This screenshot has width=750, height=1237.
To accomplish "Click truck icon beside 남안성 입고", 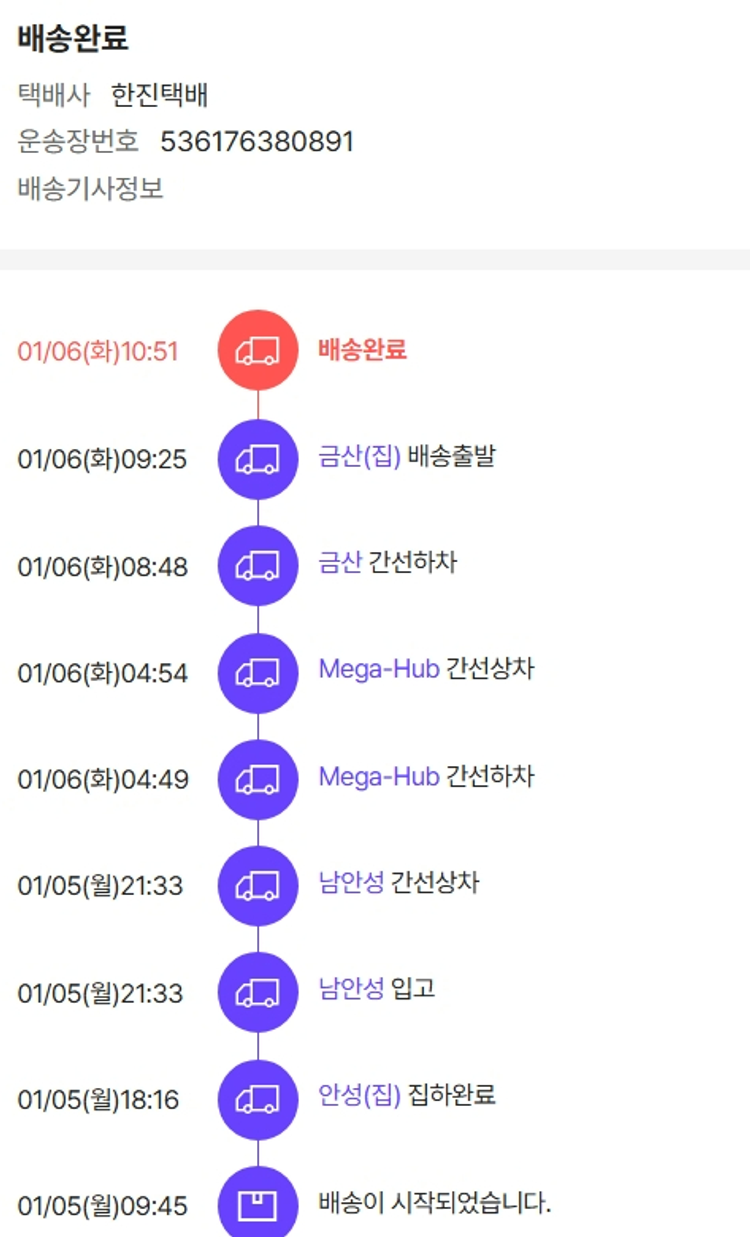I will pyautogui.click(x=258, y=992).
